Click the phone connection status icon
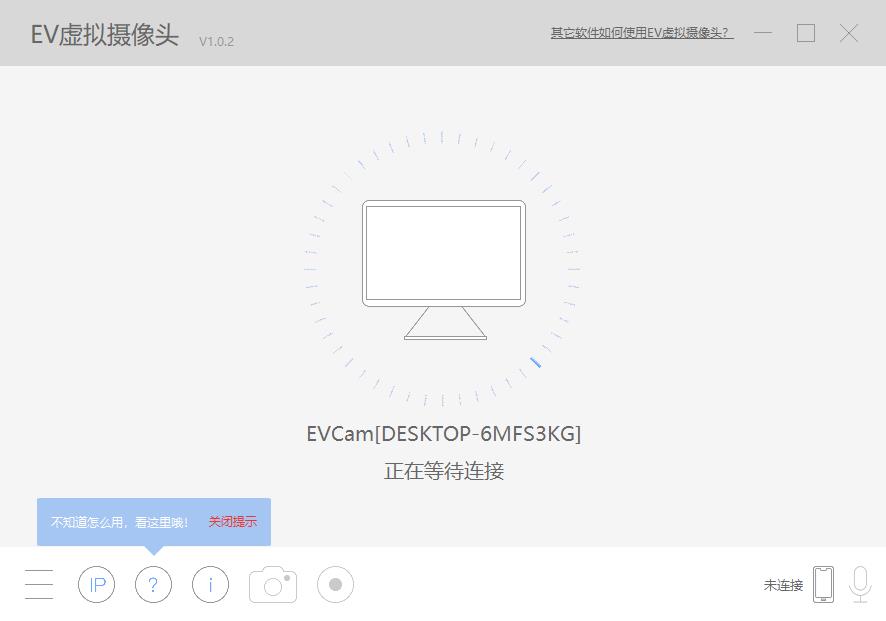 (823, 584)
